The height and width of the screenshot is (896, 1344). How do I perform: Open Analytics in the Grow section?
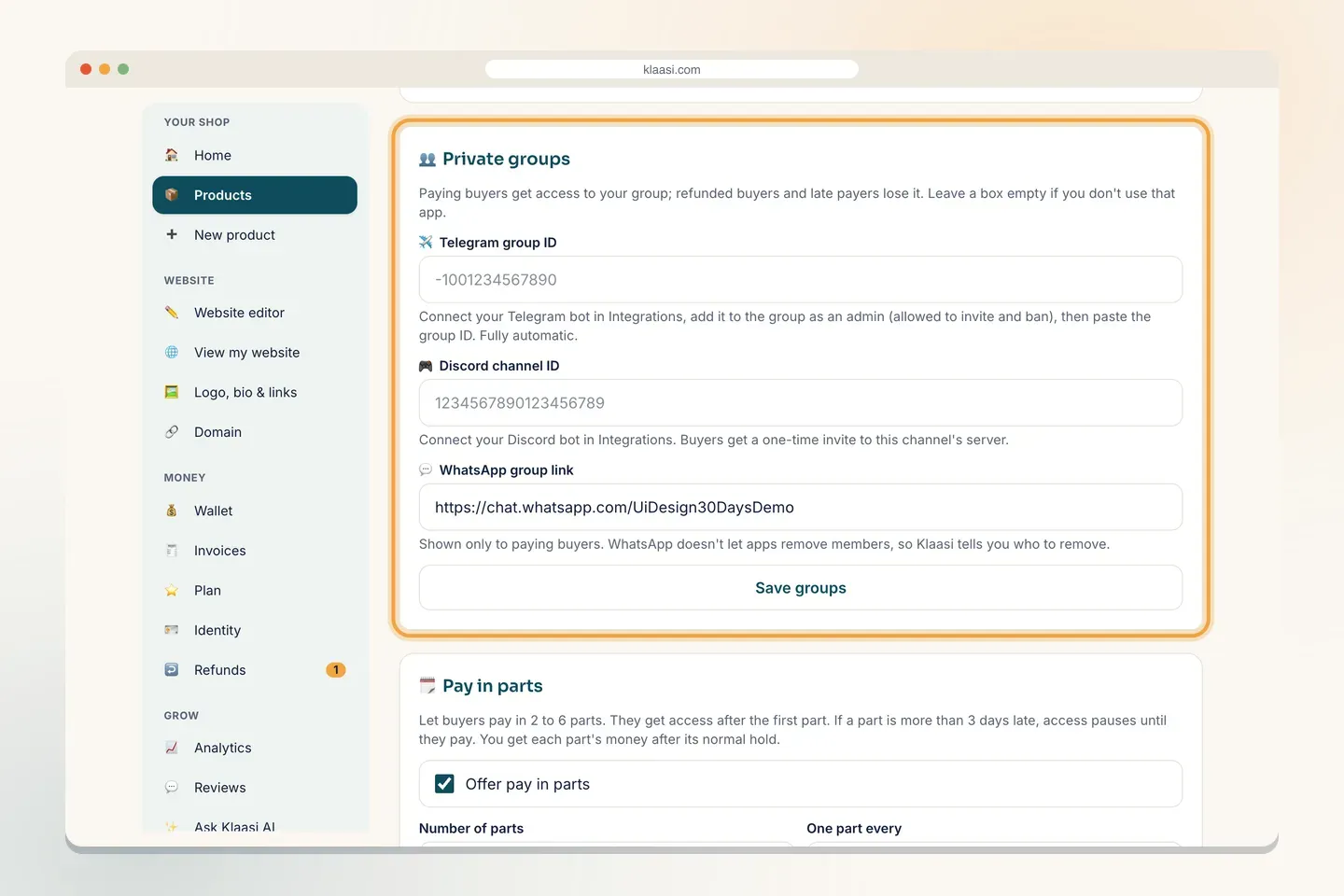pos(255,748)
